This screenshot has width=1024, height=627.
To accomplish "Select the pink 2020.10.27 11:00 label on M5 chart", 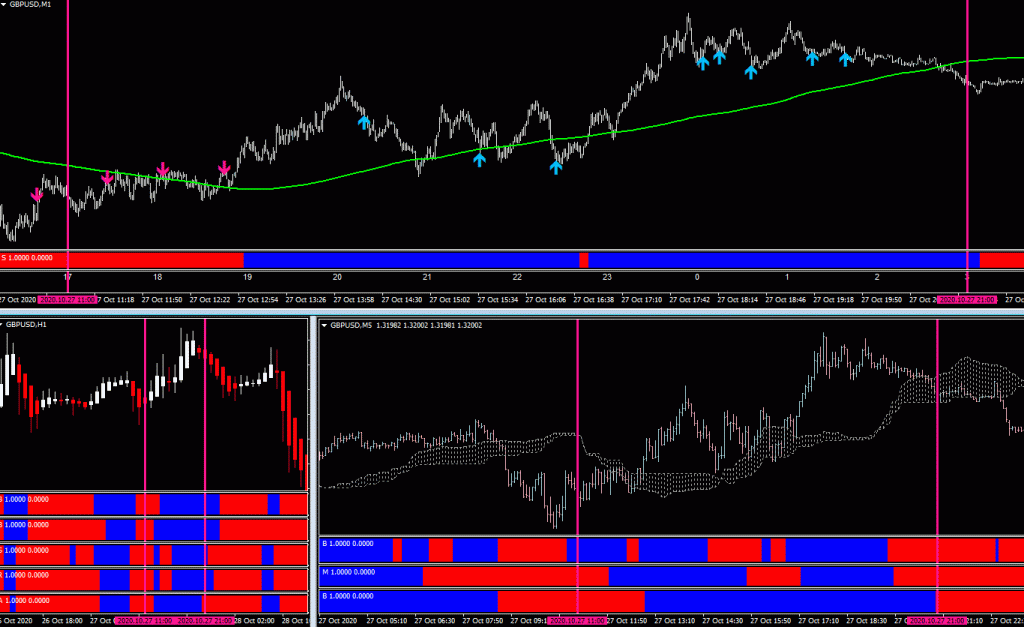I will [577, 620].
